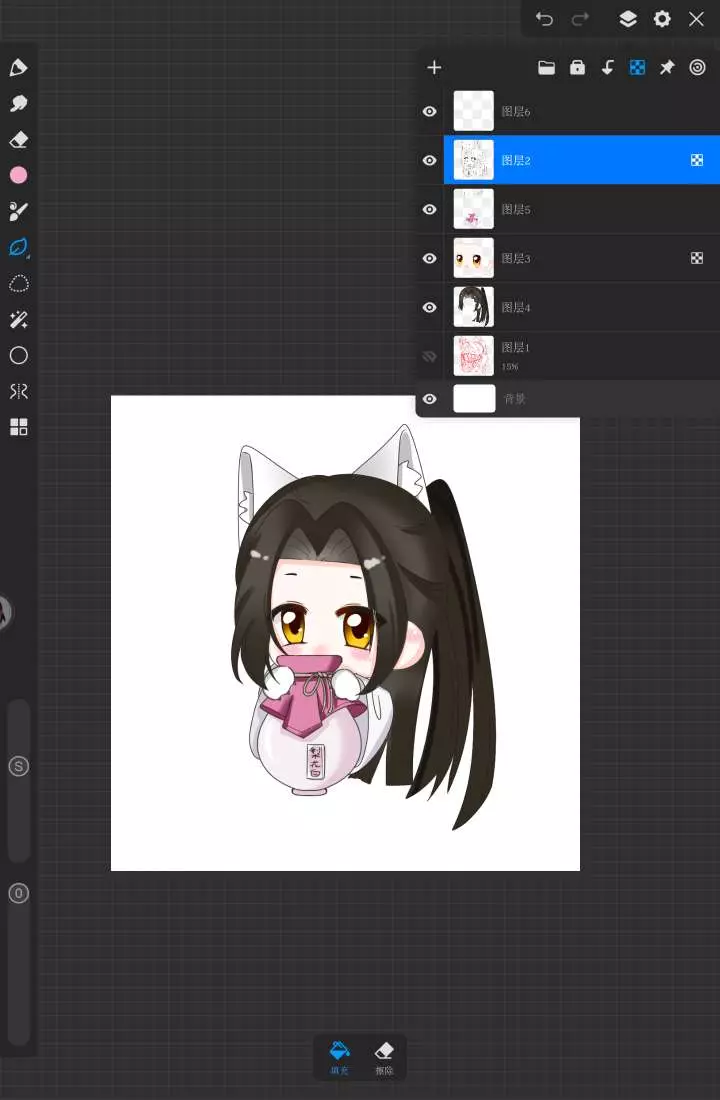This screenshot has width=720, height=1100.
Task: Select the 图层4 hair thumbnail
Action: (x=474, y=307)
